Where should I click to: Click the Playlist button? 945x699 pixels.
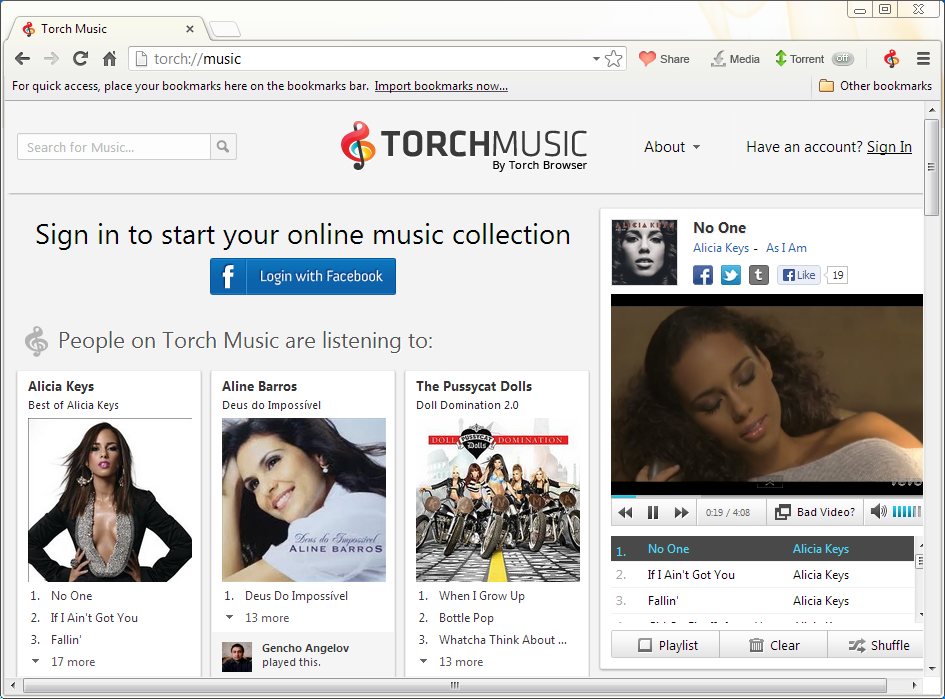point(666,645)
